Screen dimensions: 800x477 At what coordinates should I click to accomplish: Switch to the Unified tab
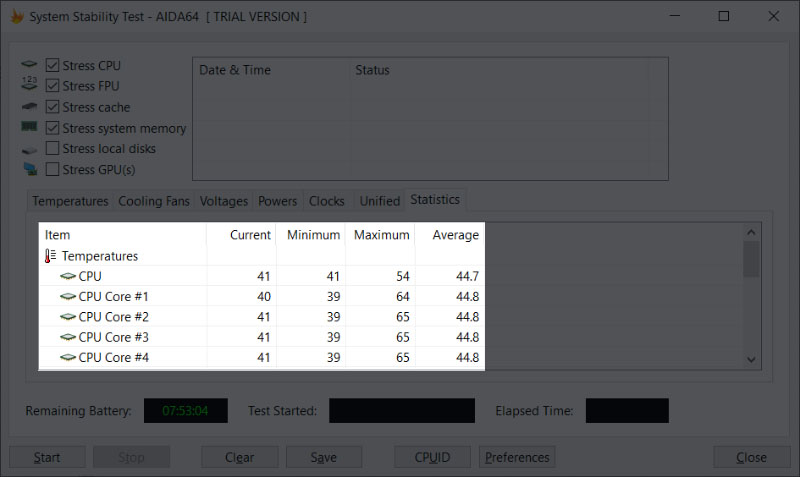[380, 201]
